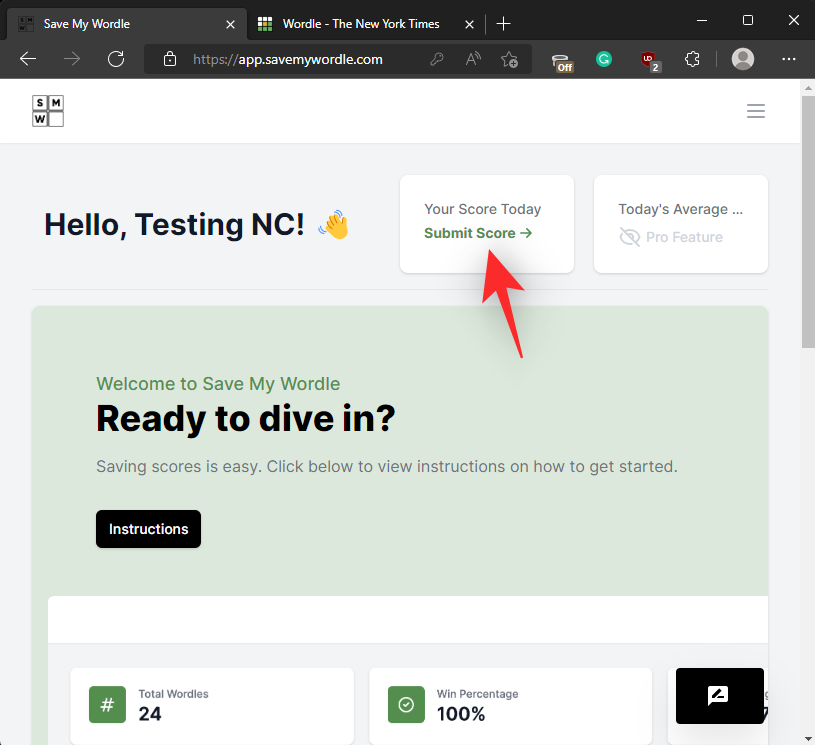Go back to the previous page

28,59
